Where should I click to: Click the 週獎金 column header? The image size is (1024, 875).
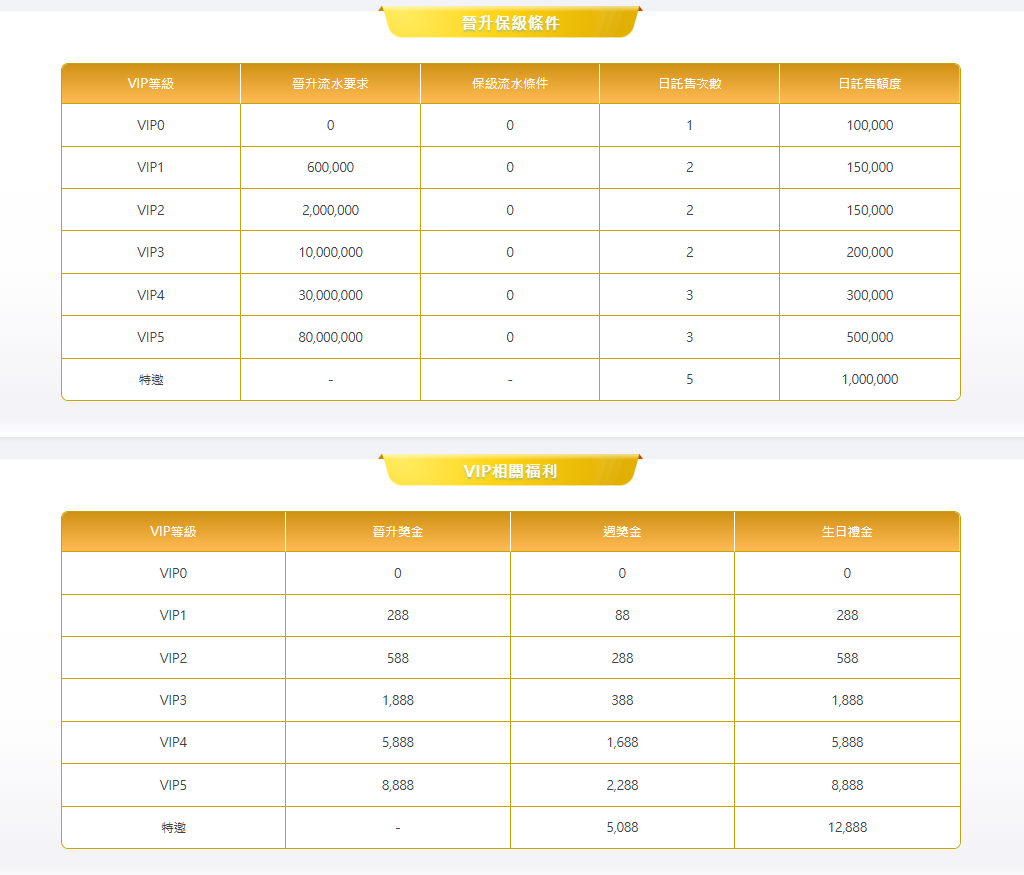pos(622,532)
